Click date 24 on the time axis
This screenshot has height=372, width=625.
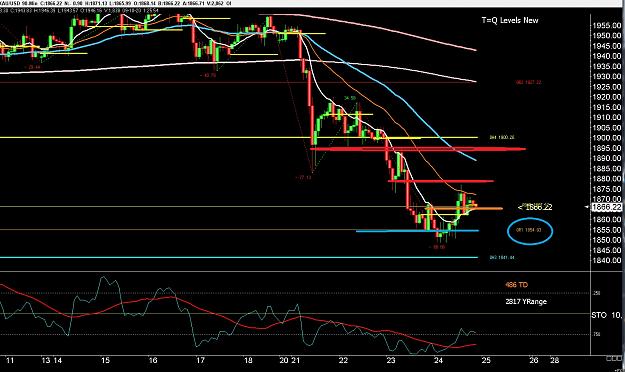[438, 360]
